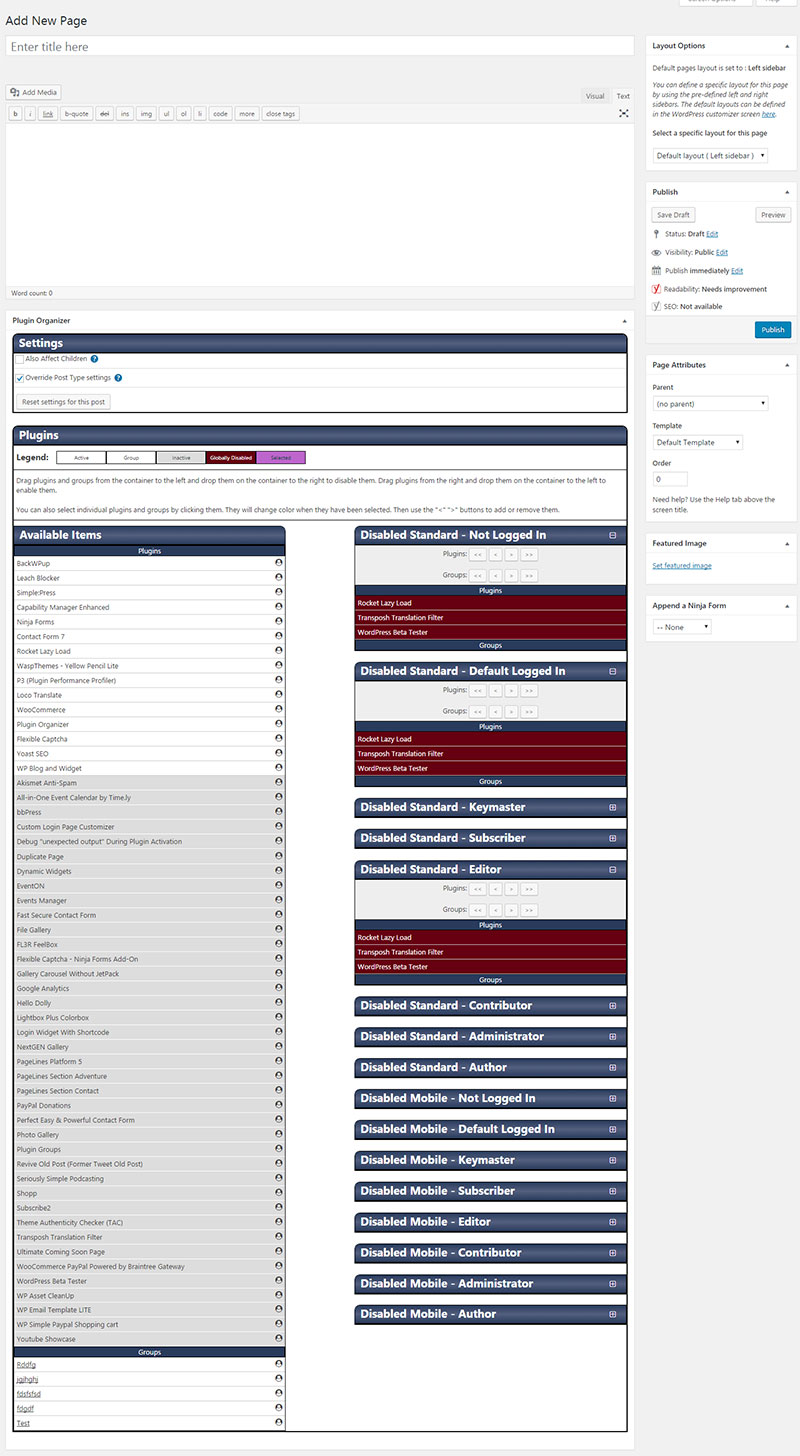This screenshot has height=1456, width=800.
Task: Click the Set featured image link
Action: pyautogui.click(x=682, y=566)
